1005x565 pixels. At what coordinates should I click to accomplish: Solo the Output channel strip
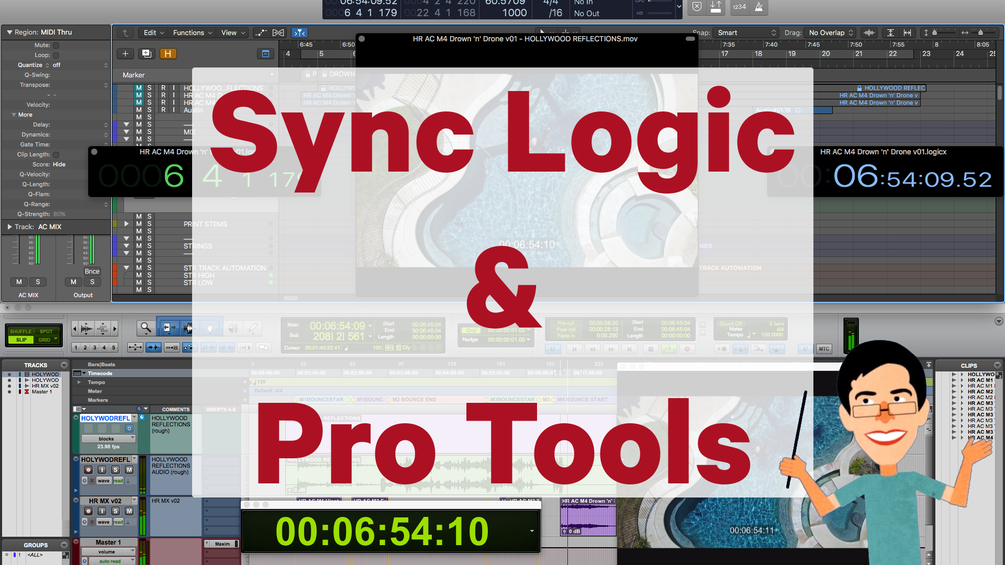[92, 282]
